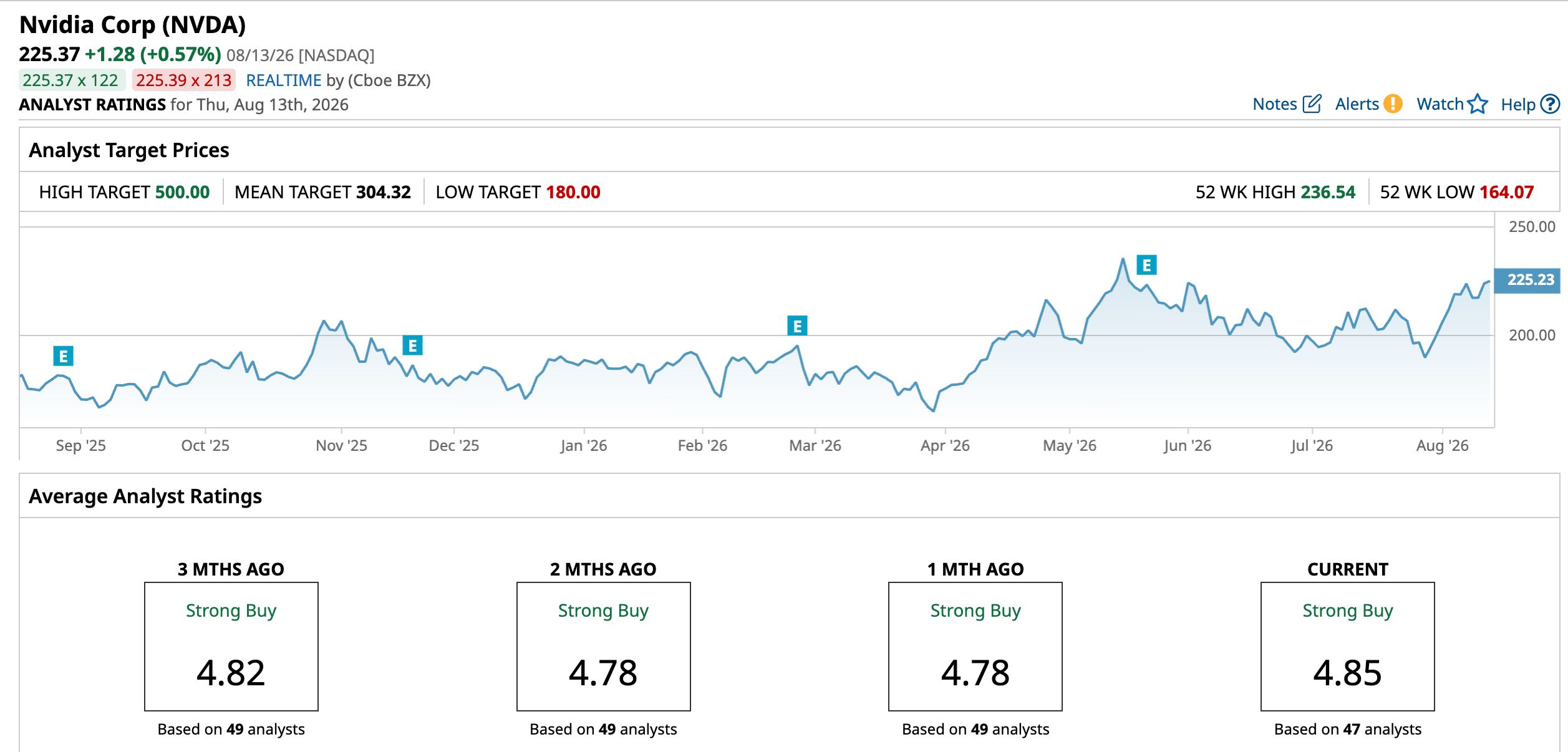This screenshot has height=752, width=1568.
Task: Click the Jul '26 x-axis label
Action: click(x=1312, y=446)
